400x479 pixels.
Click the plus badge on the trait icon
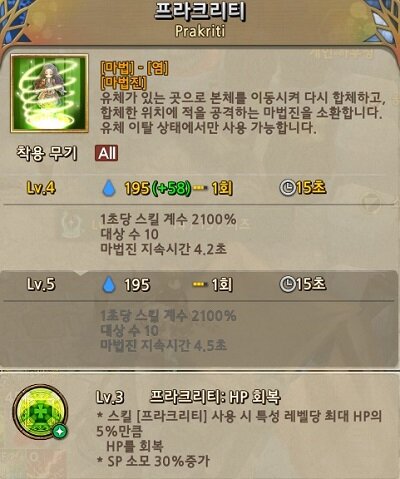[x=60, y=431]
